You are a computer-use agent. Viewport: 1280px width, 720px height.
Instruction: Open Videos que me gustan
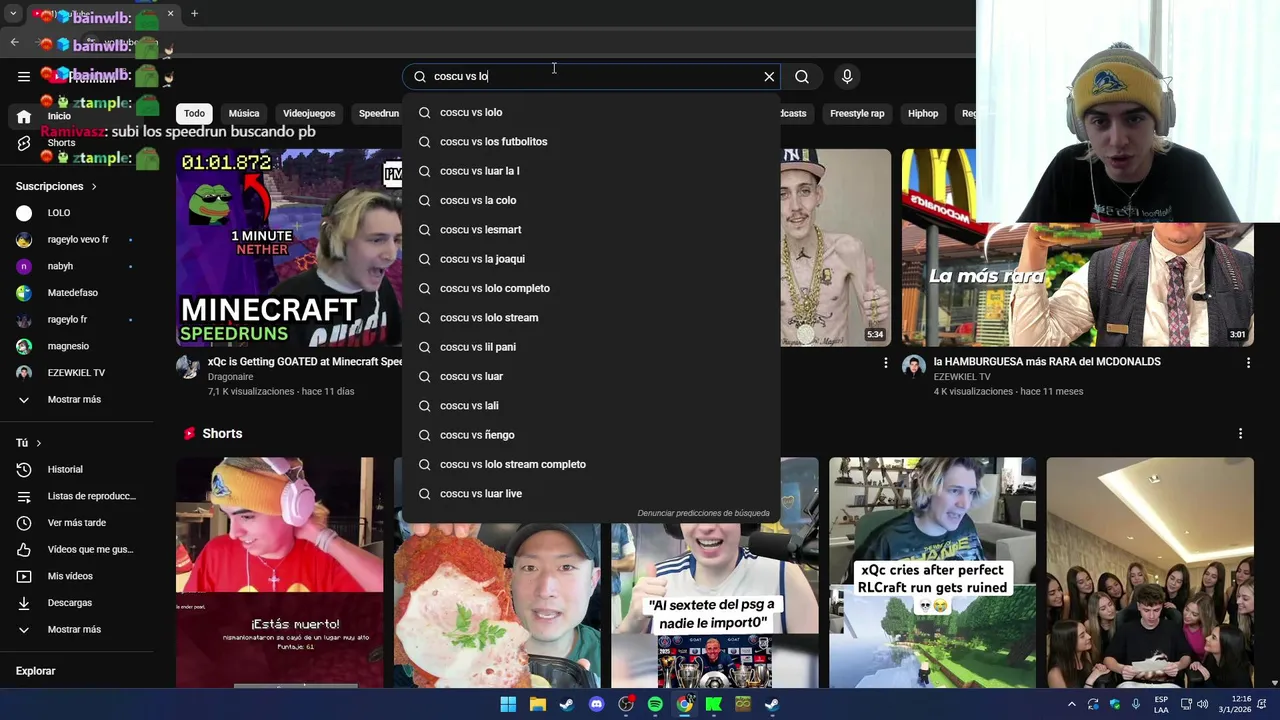[x=76, y=549]
